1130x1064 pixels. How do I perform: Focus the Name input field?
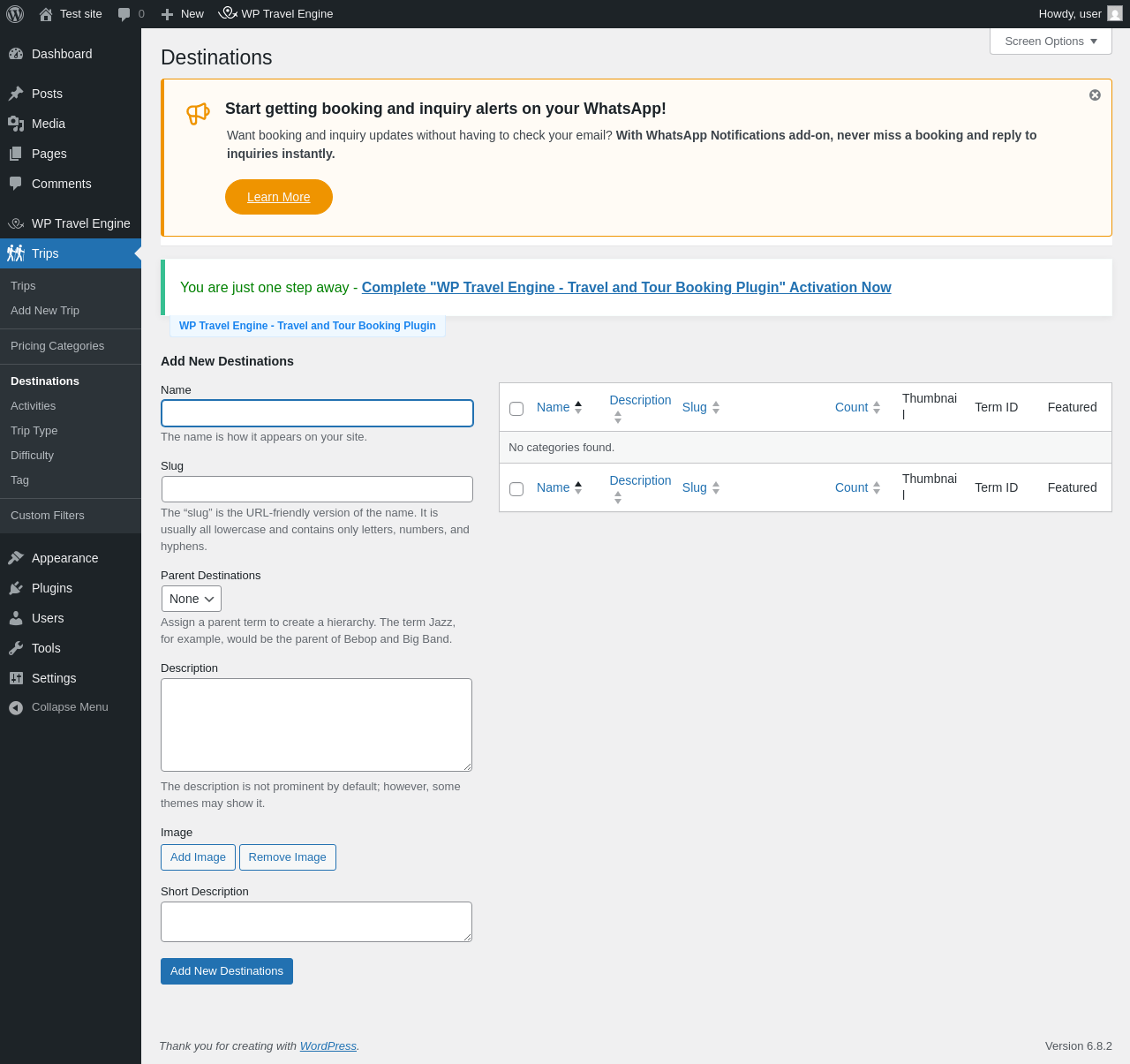click(317, 413)
